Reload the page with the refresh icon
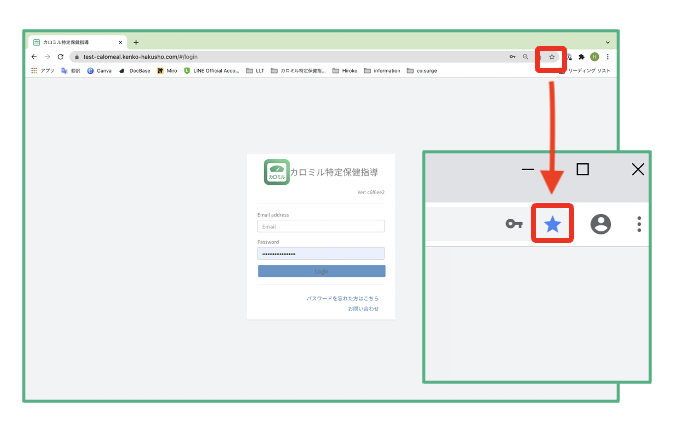 tap(60, 57)
